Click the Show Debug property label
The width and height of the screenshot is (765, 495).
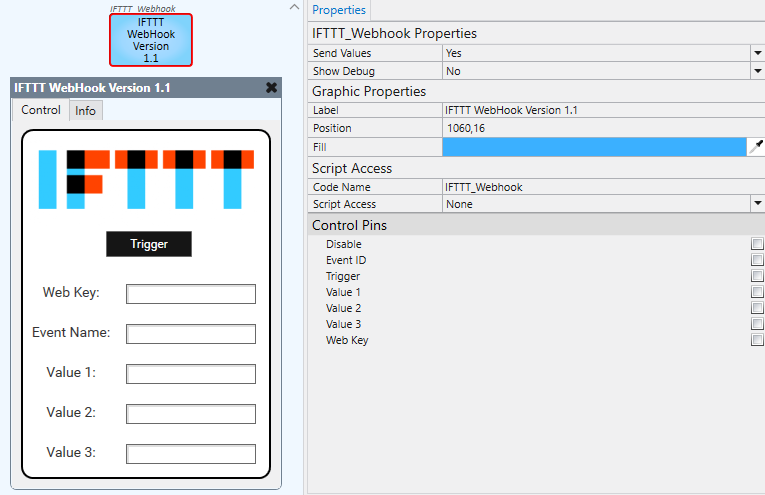(x=344, y=71)
